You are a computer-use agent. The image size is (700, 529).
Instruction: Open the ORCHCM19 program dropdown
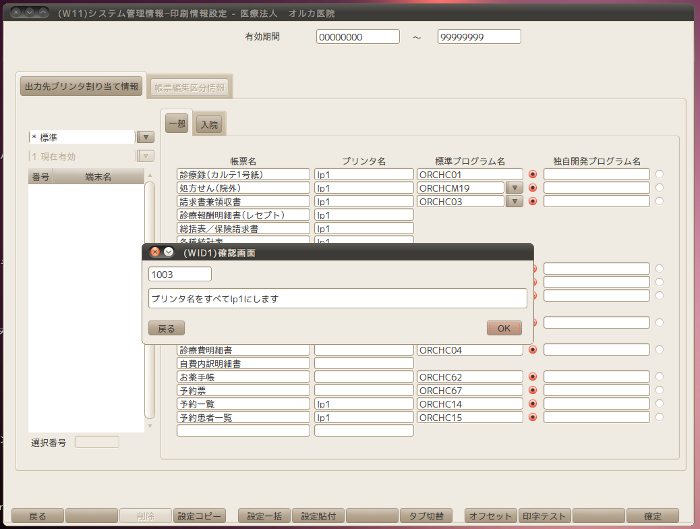click(x=513, y=188)
